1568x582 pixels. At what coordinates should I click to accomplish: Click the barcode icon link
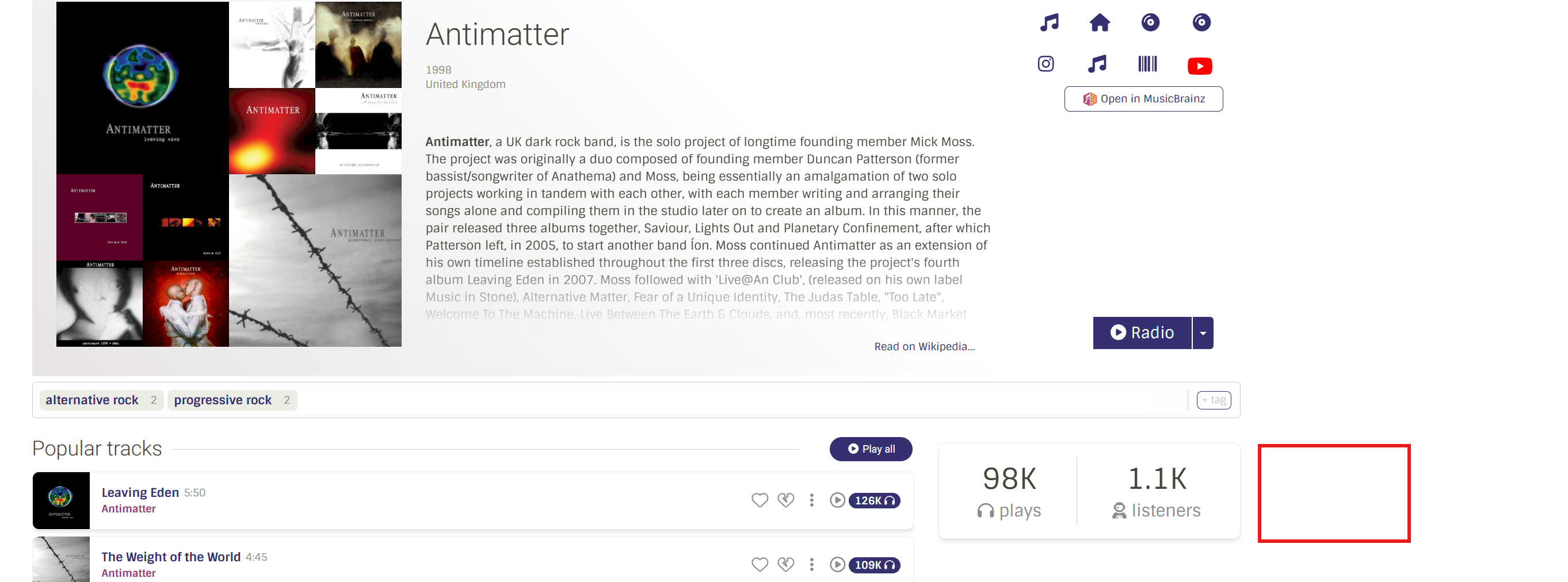click(x=1147, y=64)
